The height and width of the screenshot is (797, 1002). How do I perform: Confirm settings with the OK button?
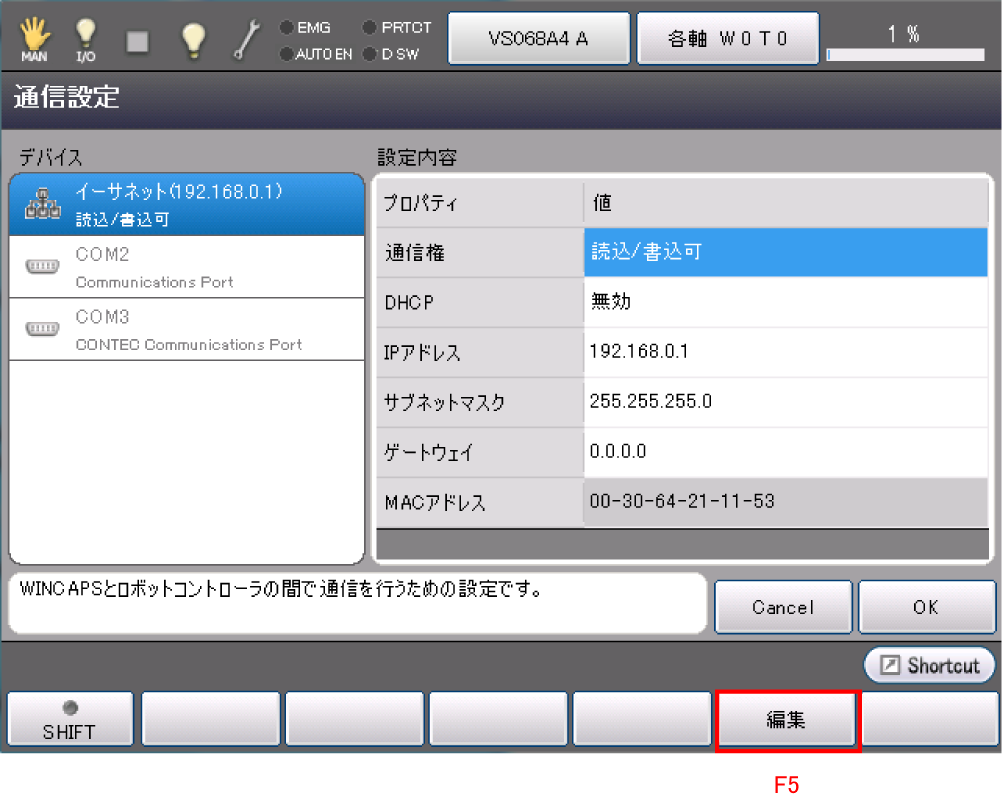(926, 607)
